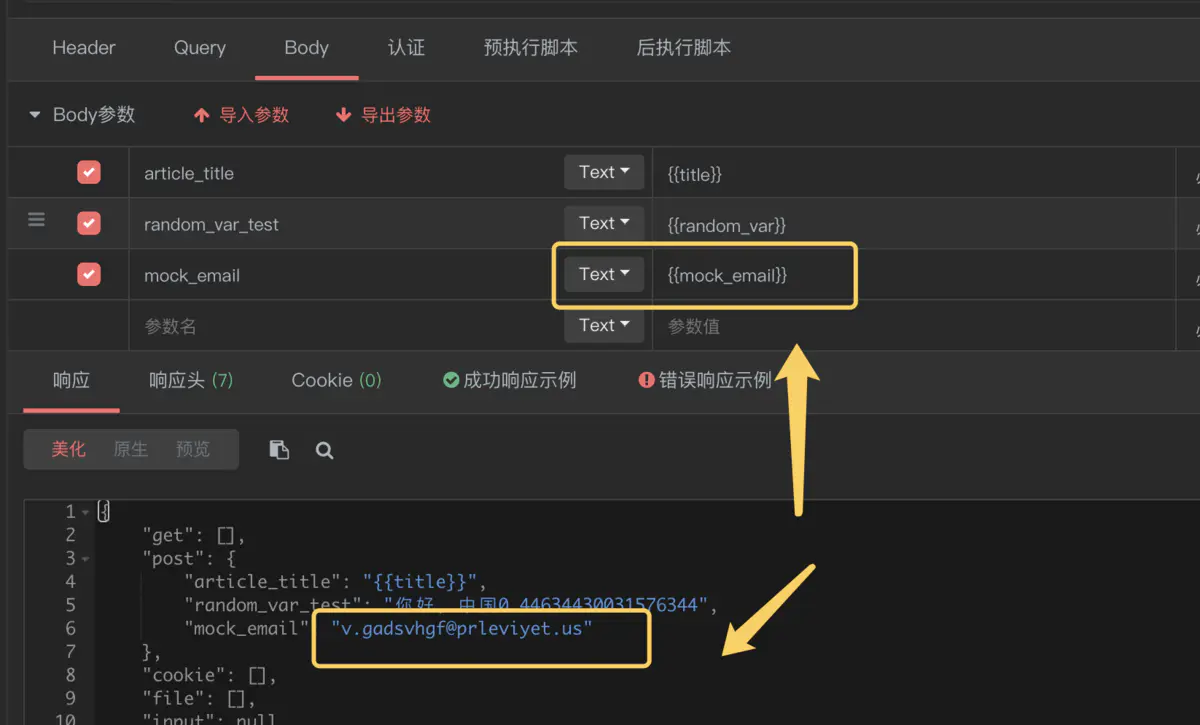Click the {{random_var}} value field
Screen dimensions: 1200x725
914,224
